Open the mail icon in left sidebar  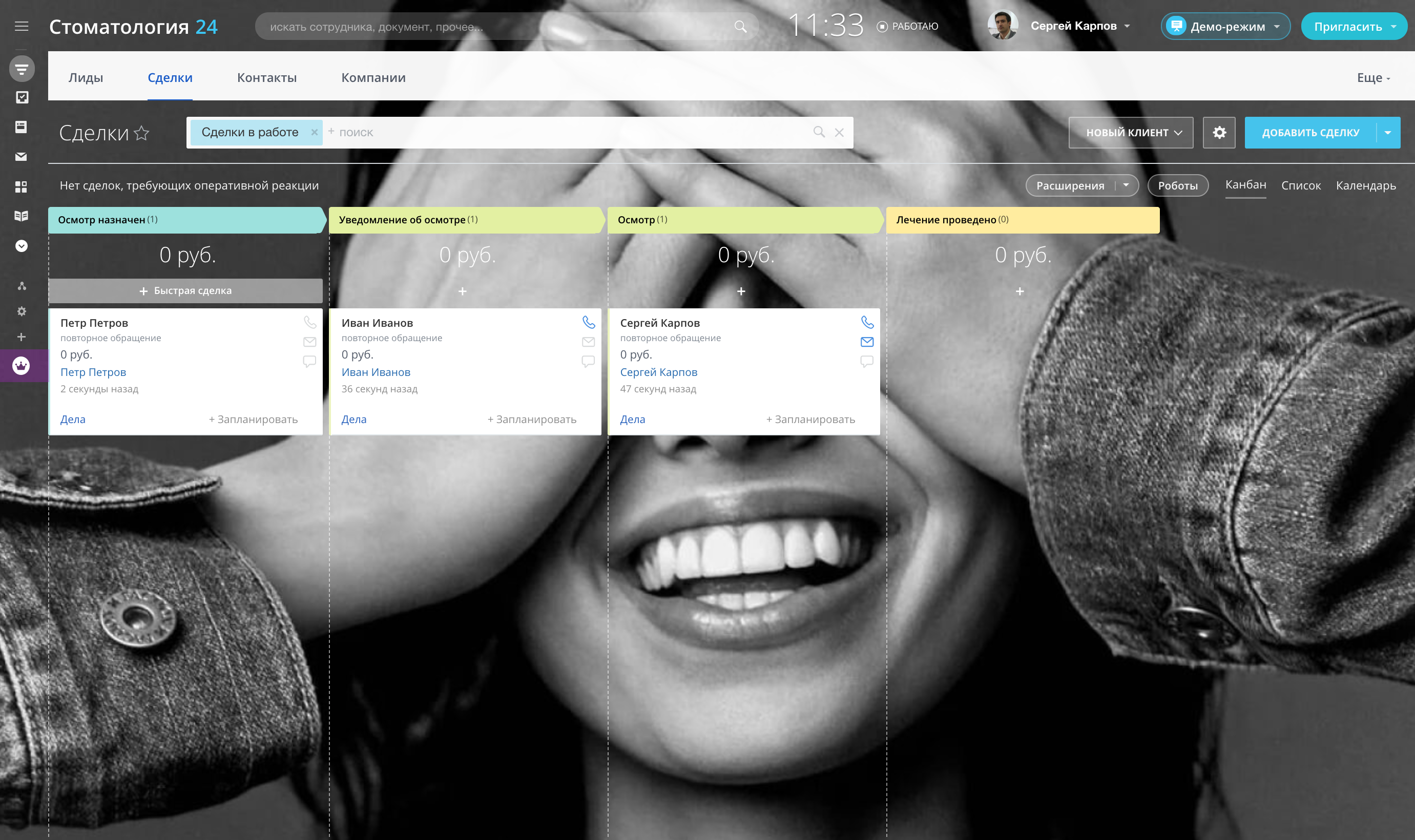(x=22, y=157)
